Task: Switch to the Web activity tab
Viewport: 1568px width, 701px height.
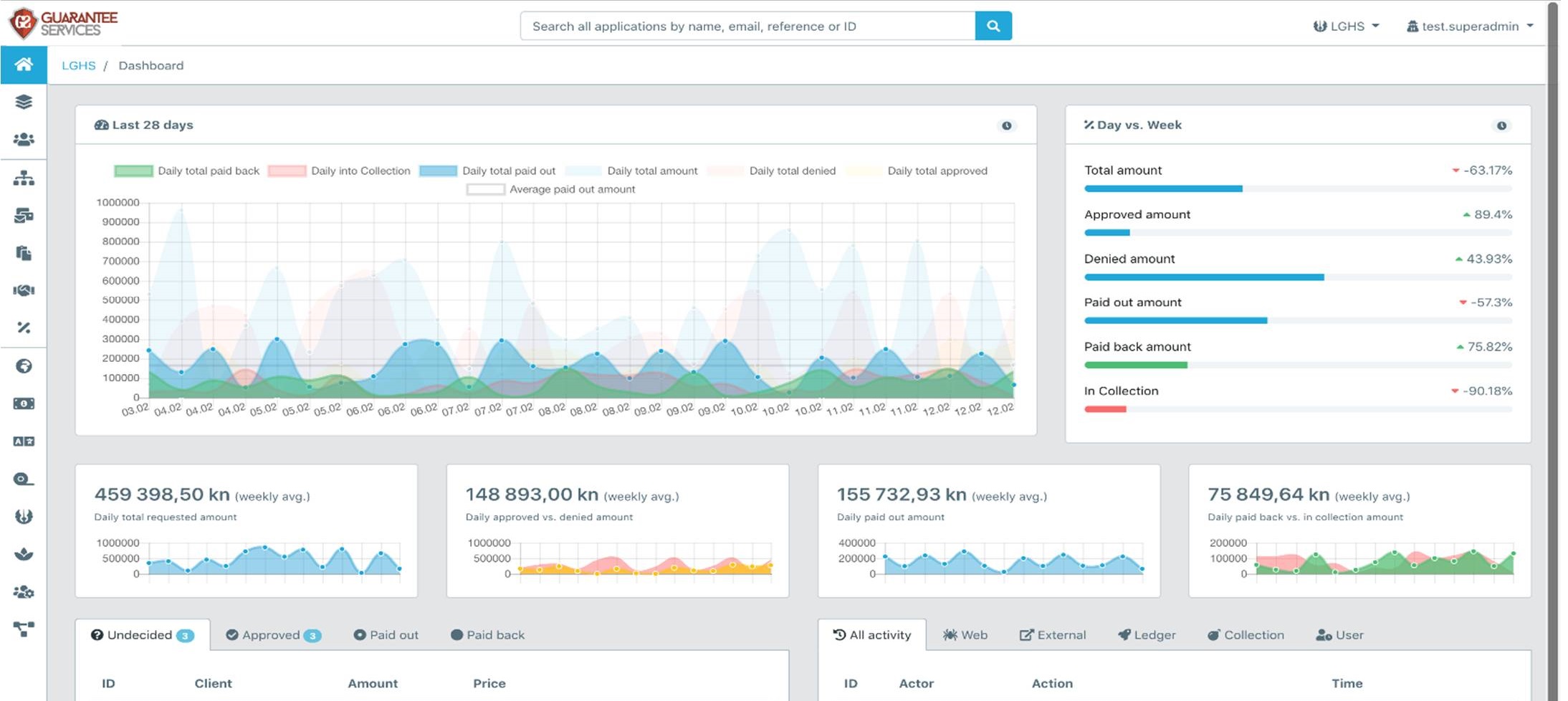Action: click(x=965, y=635)
